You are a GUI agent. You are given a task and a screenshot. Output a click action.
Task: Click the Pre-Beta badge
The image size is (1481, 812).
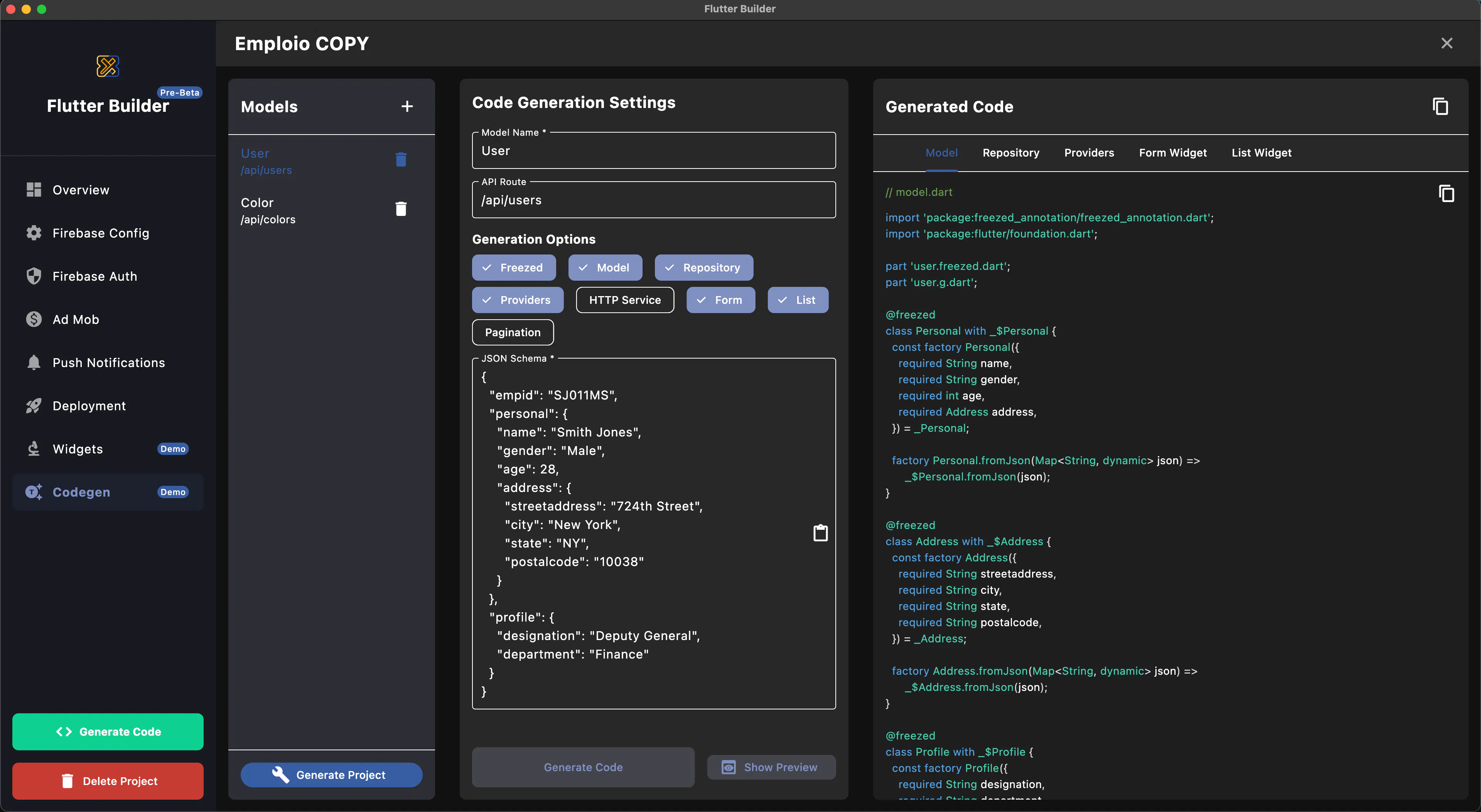click(179, 93)
